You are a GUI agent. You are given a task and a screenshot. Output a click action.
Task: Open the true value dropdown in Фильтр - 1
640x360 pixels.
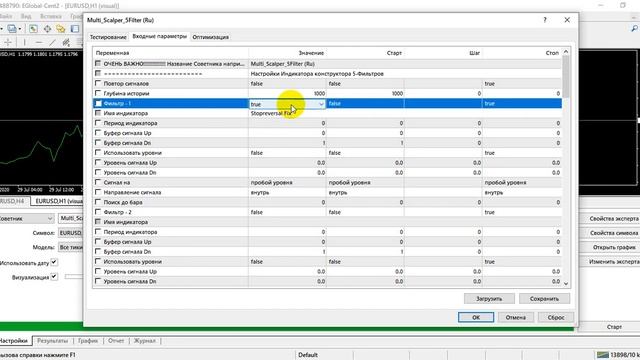[321, 104]
